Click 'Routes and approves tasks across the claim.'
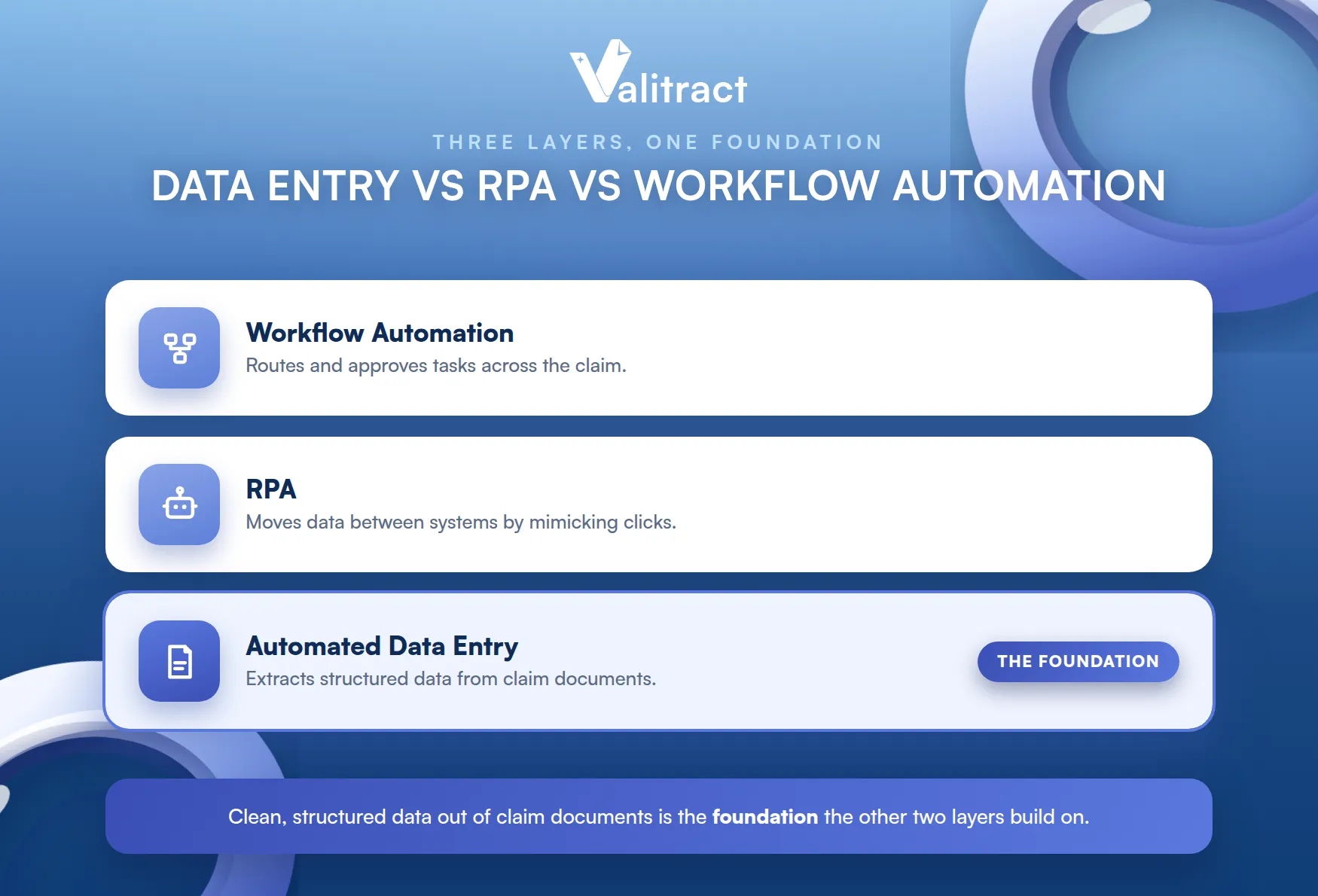 click(436, 365)
